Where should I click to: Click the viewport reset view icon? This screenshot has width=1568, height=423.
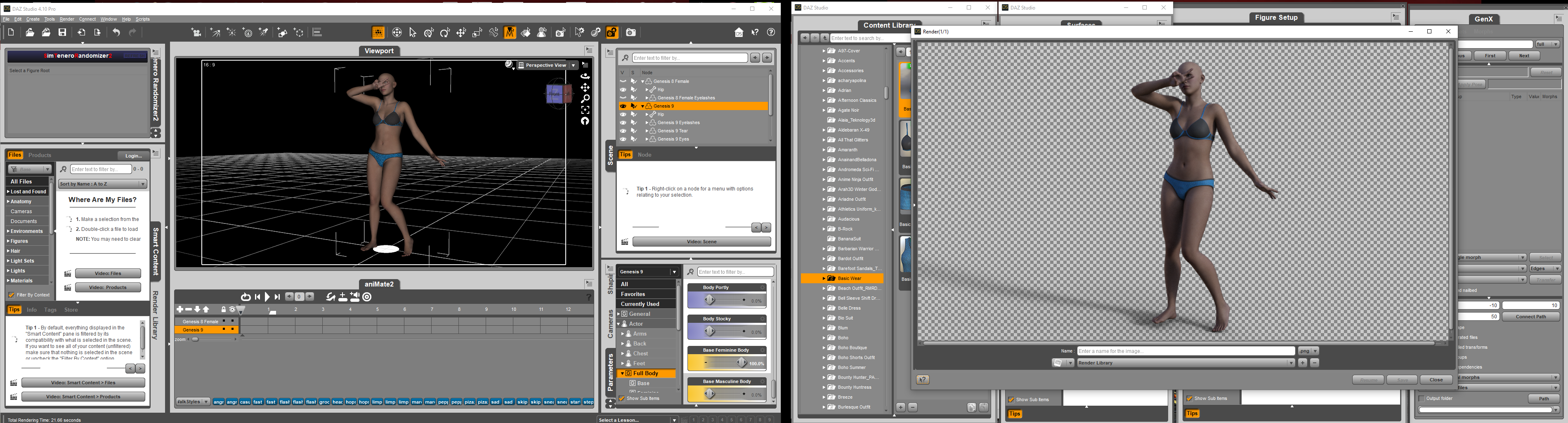pyautogui.click(x=586, y=122)
